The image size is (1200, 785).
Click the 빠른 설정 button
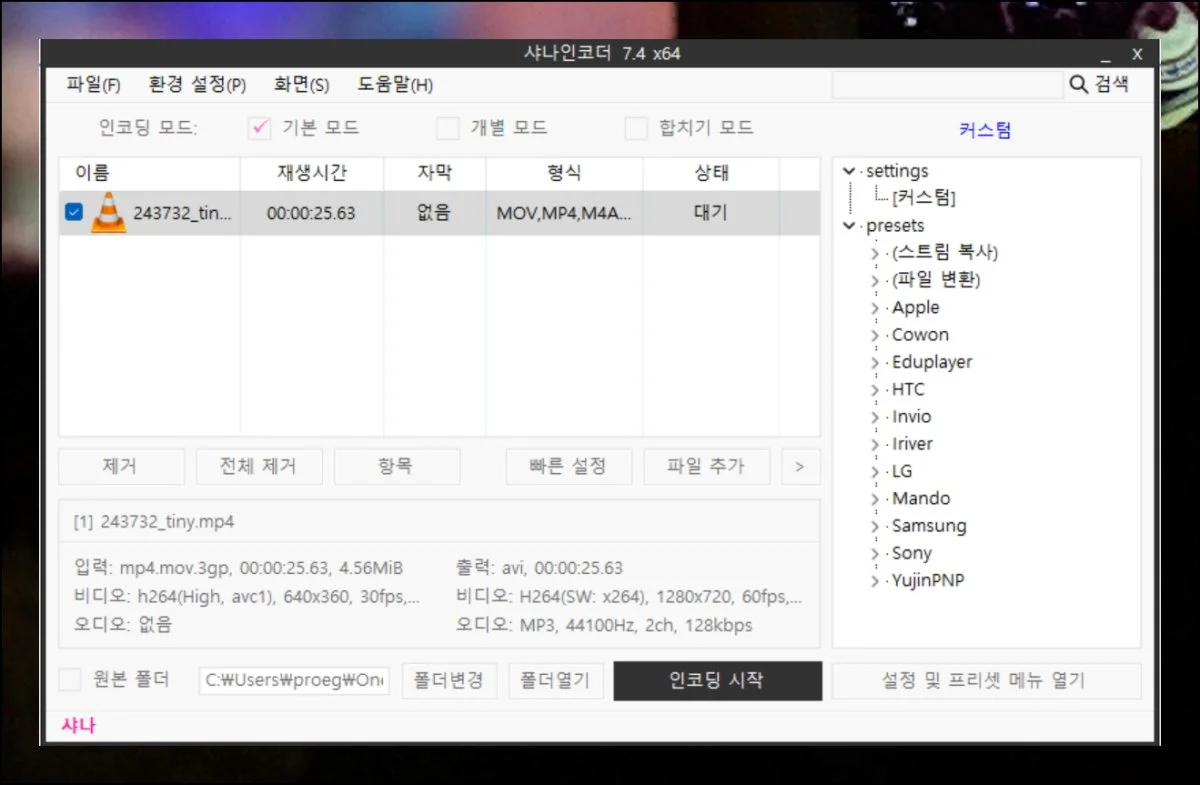coord(568,466)
